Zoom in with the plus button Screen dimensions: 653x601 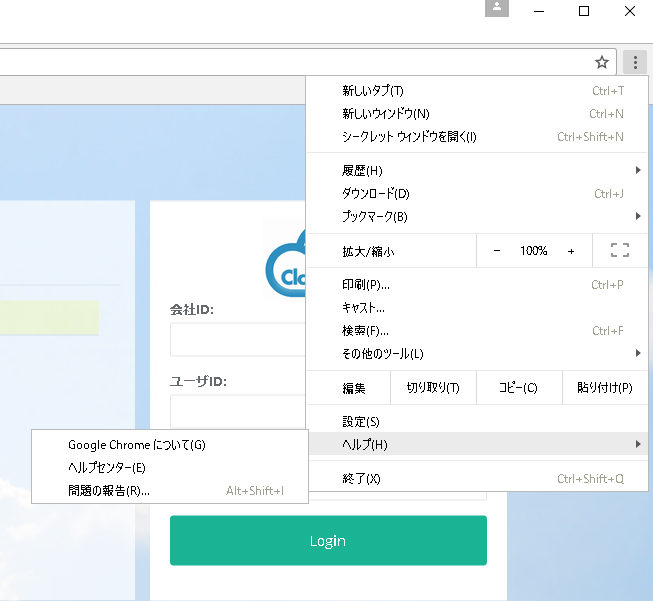[571, 251]
